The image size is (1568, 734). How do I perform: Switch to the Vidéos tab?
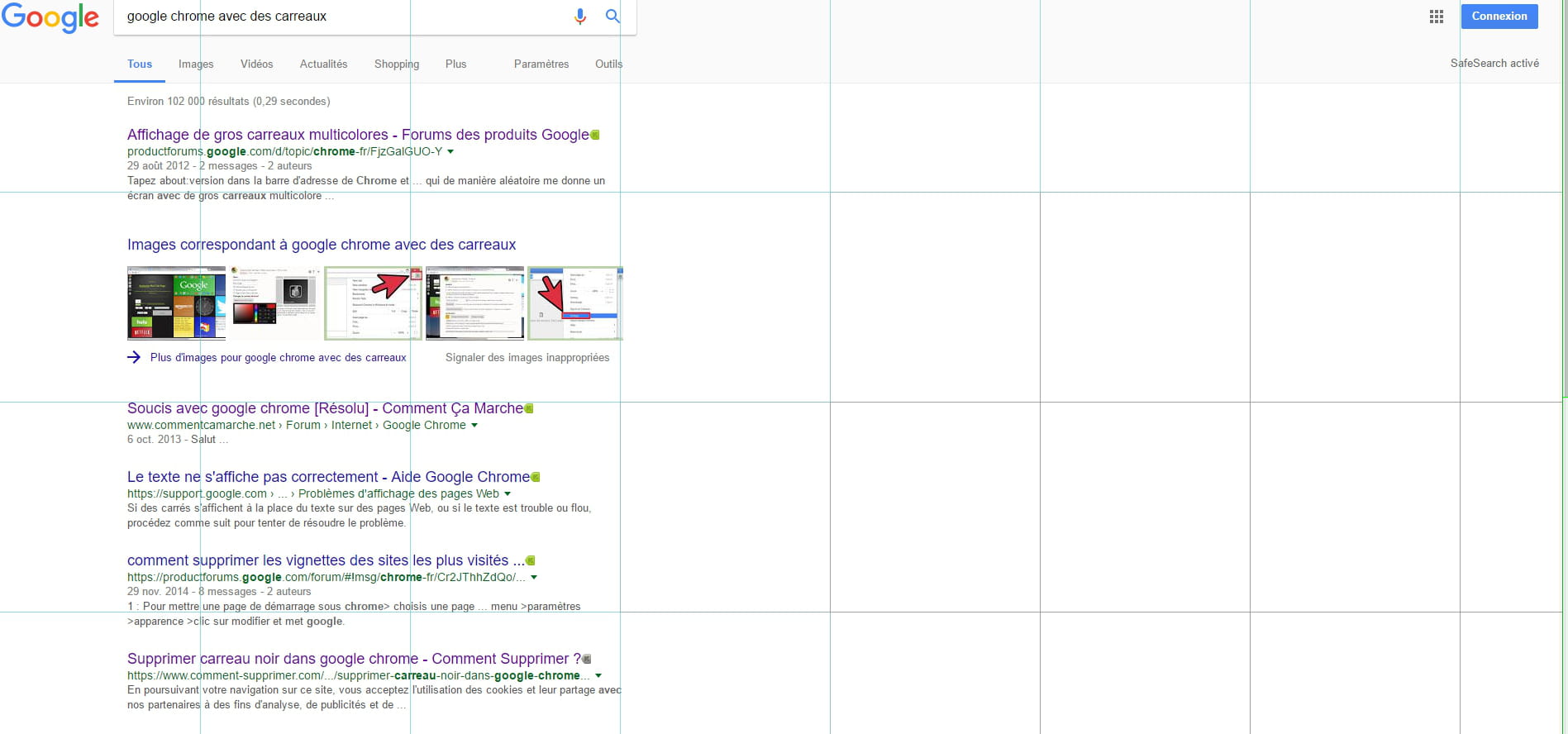point(256,64)
